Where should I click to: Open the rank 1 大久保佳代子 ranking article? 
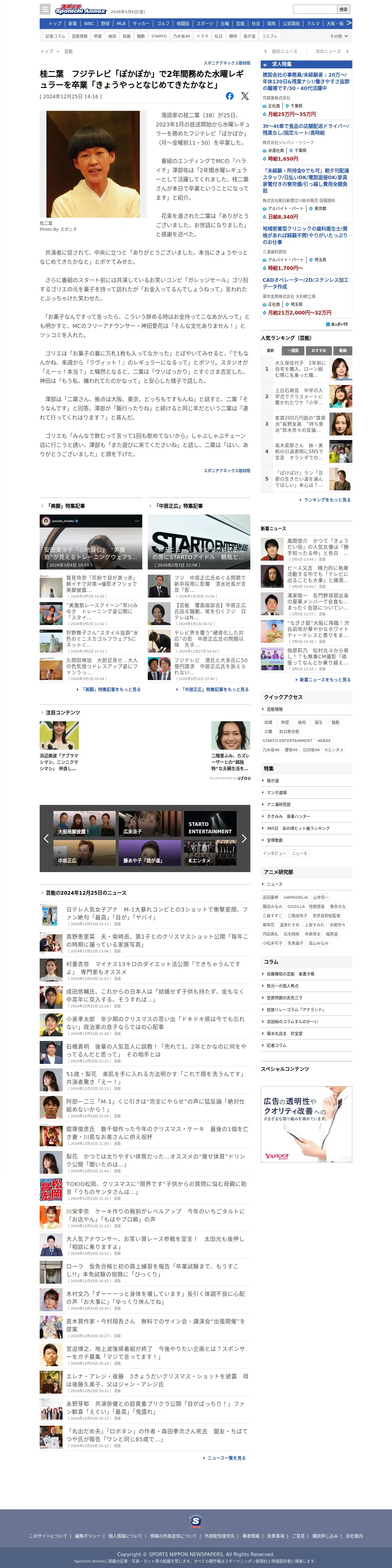[306, 368]
